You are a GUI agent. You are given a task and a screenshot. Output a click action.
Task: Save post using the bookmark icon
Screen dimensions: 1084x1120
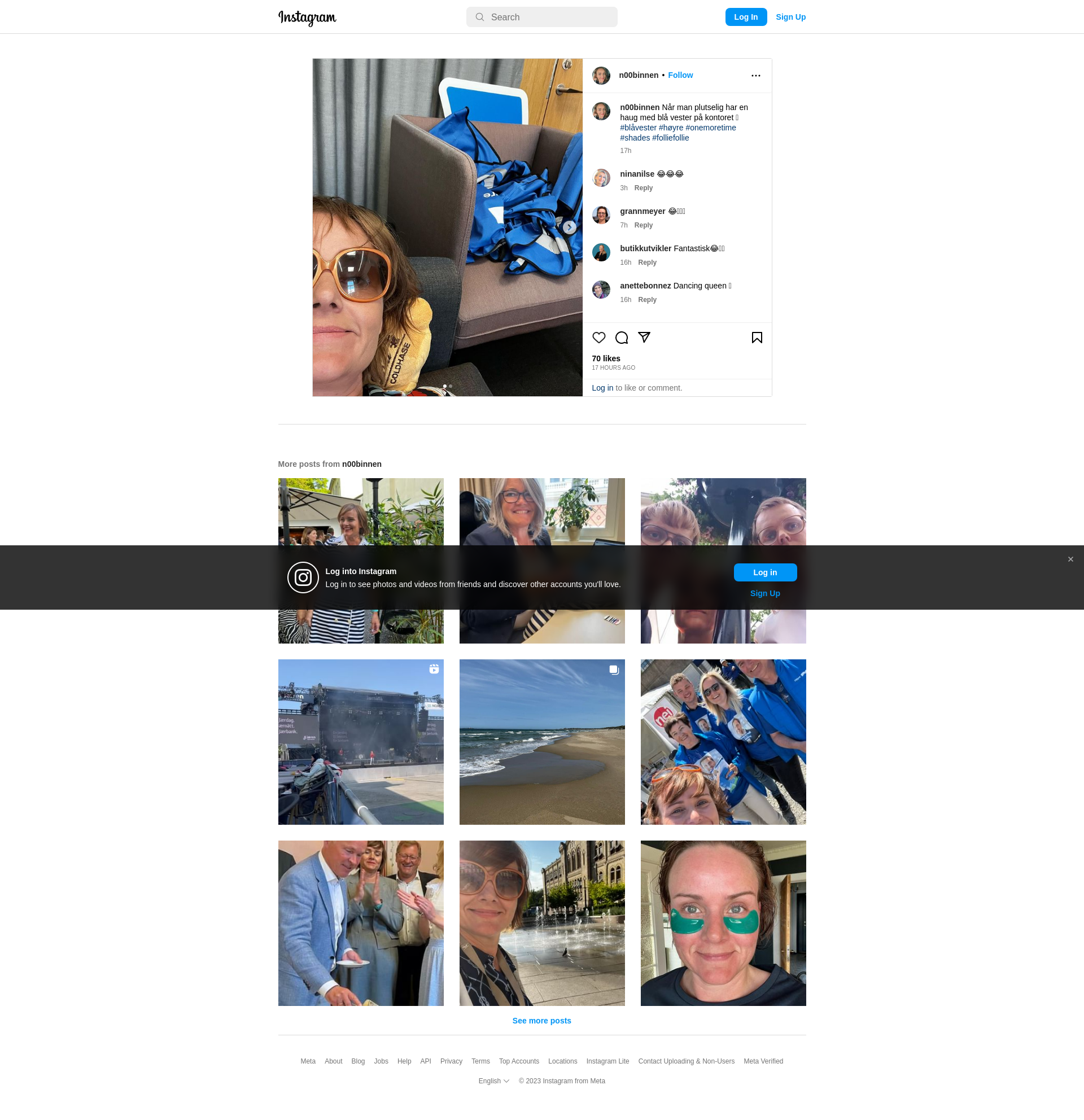tap(757, 338)
